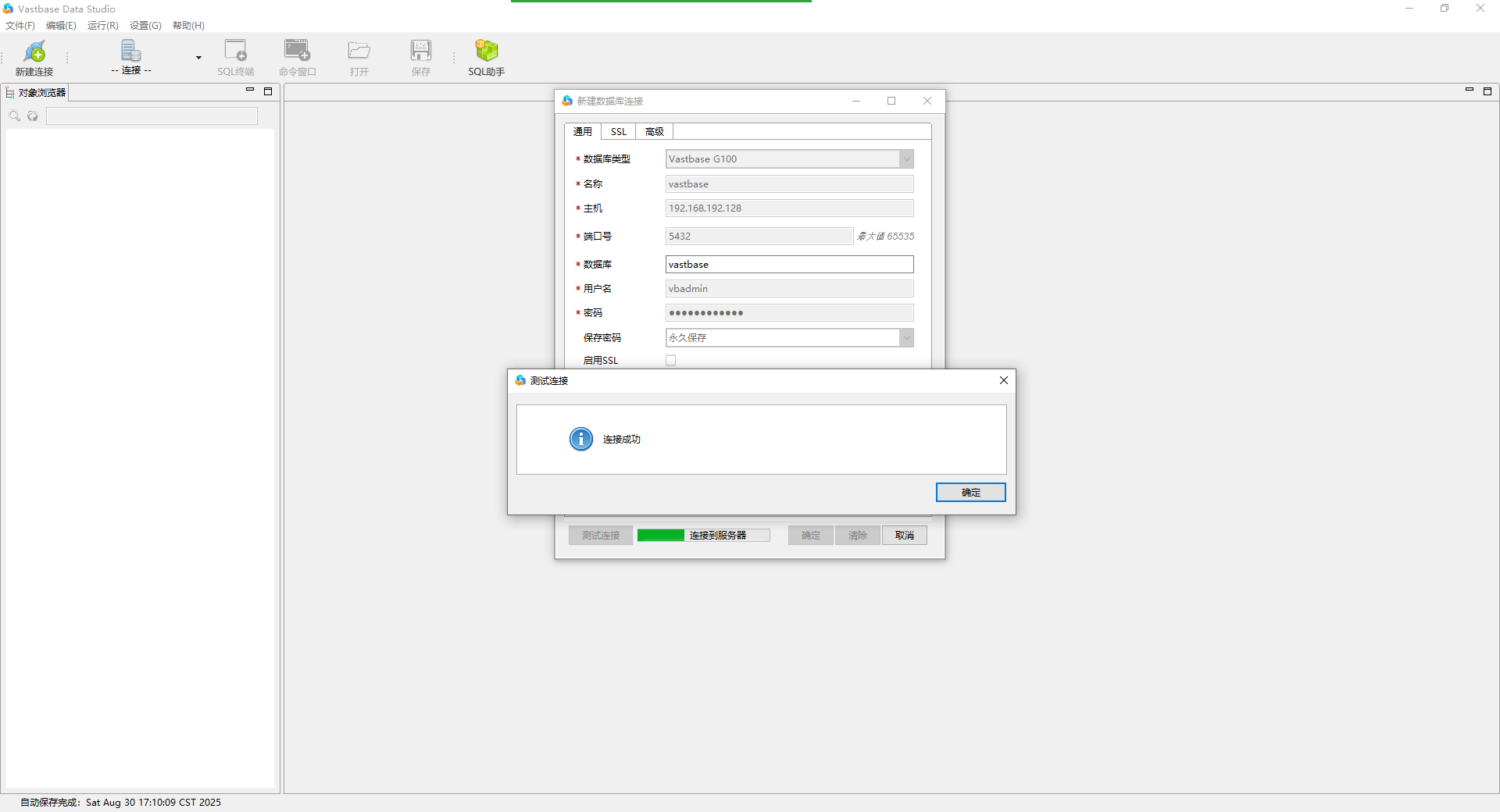Click the 测试连接 test connection button
Image resolution: width=1500 pixels, height=812 pixels.
[x=601, y=536]
